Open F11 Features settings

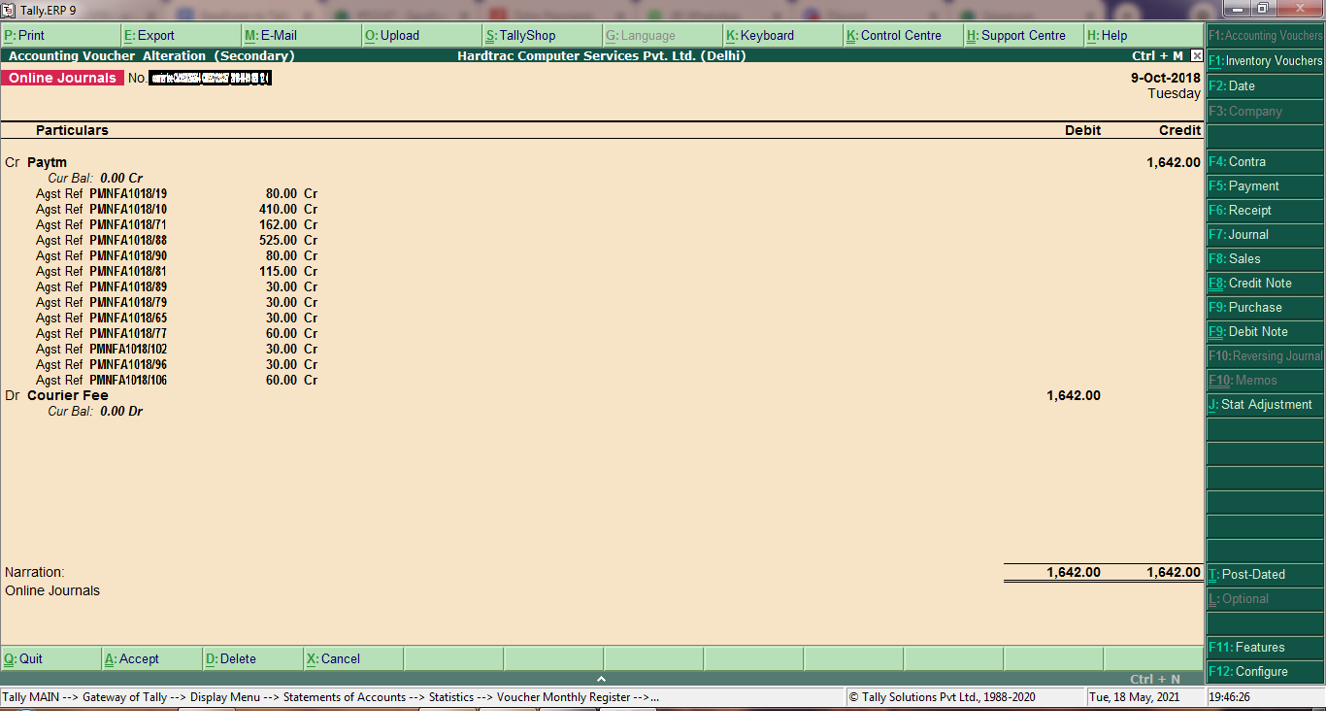(1265, 647)
